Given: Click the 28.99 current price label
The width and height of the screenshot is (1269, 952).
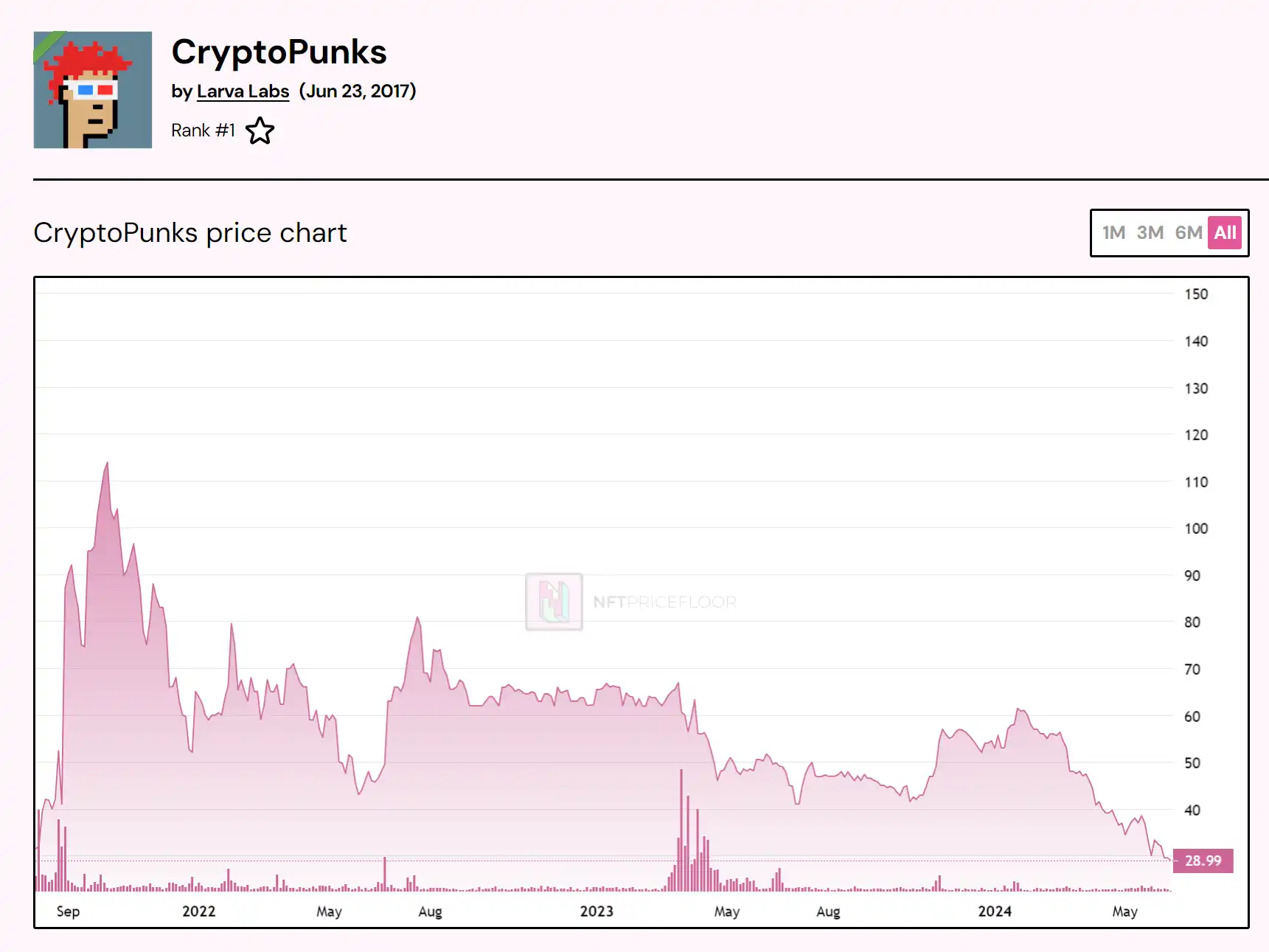Looking at the screenshot, I should click(x=1203, y=861).
